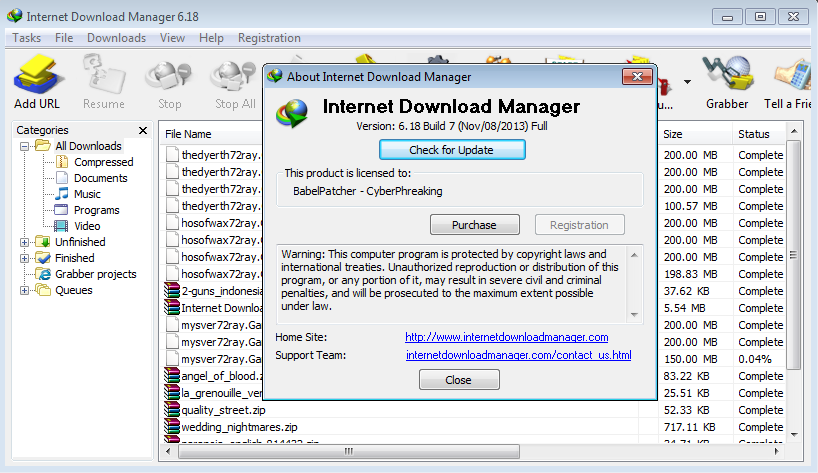
Task: Click the Check for Update button
Action: point(452,150)
